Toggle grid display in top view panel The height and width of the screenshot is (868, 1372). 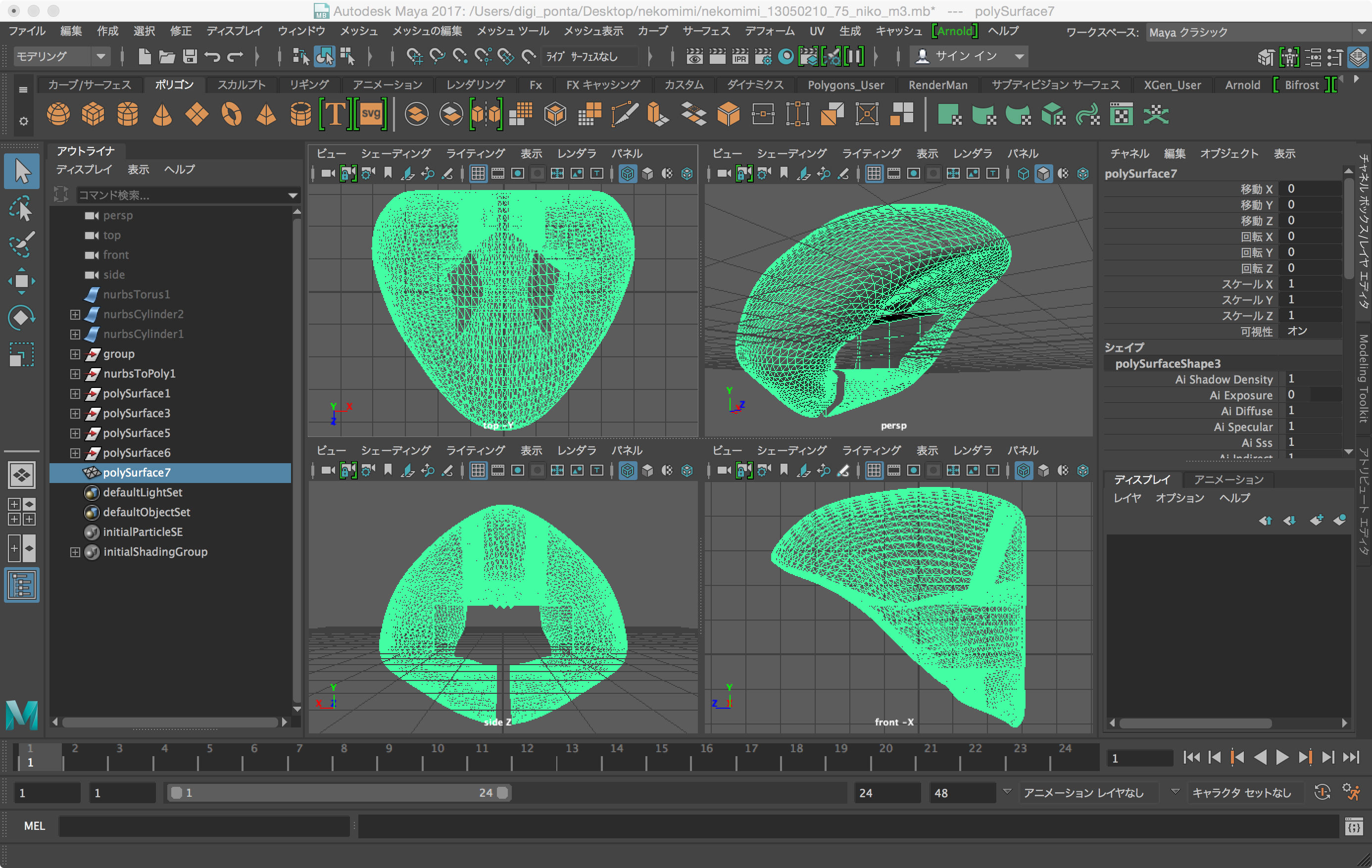[478, 174]
